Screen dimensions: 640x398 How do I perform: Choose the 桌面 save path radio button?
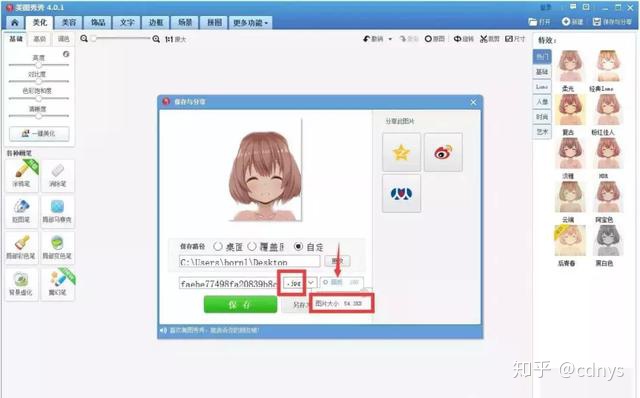[218, 247]
